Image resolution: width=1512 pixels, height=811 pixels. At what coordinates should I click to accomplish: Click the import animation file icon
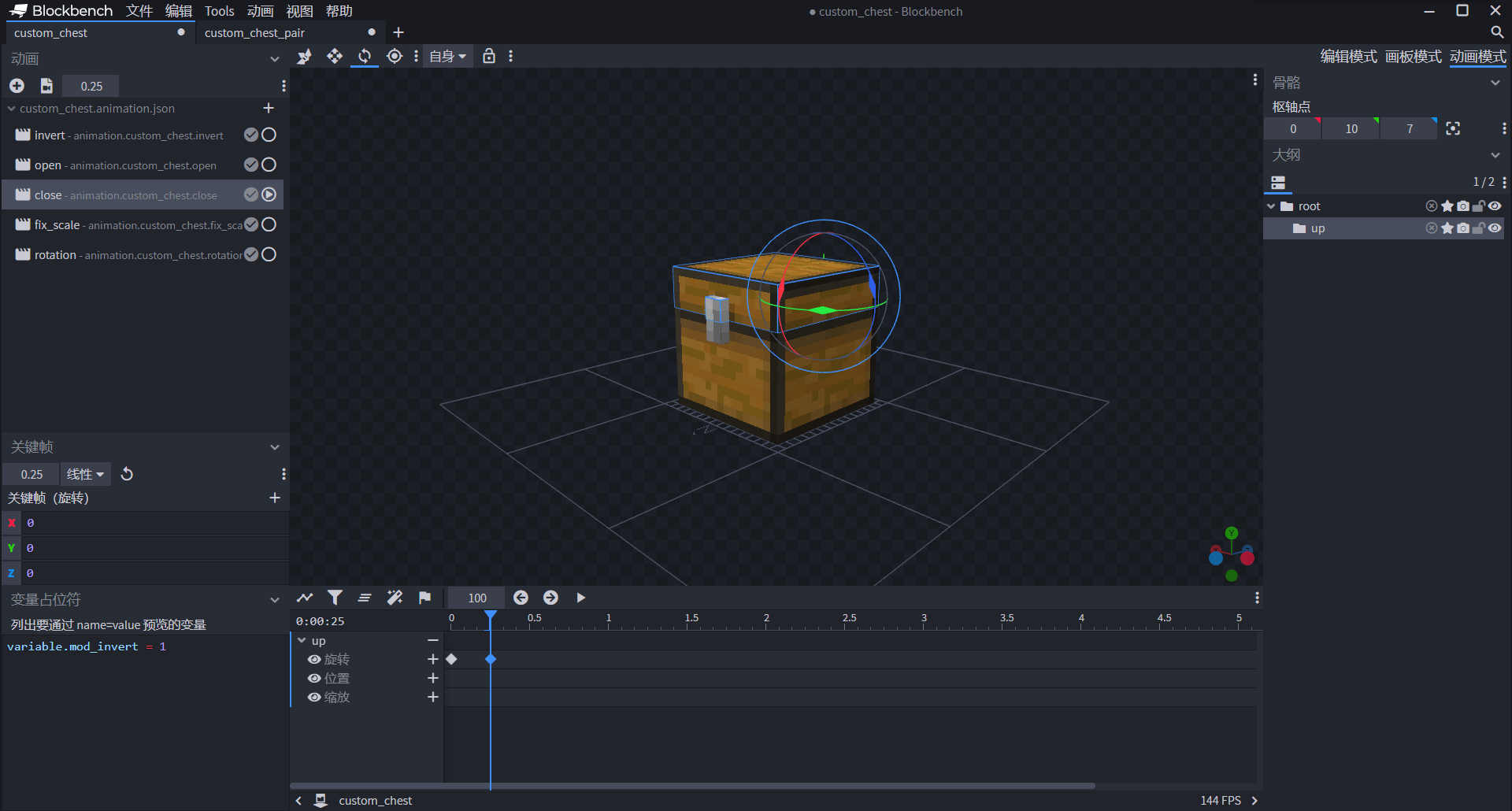click(x=46, y=86)
